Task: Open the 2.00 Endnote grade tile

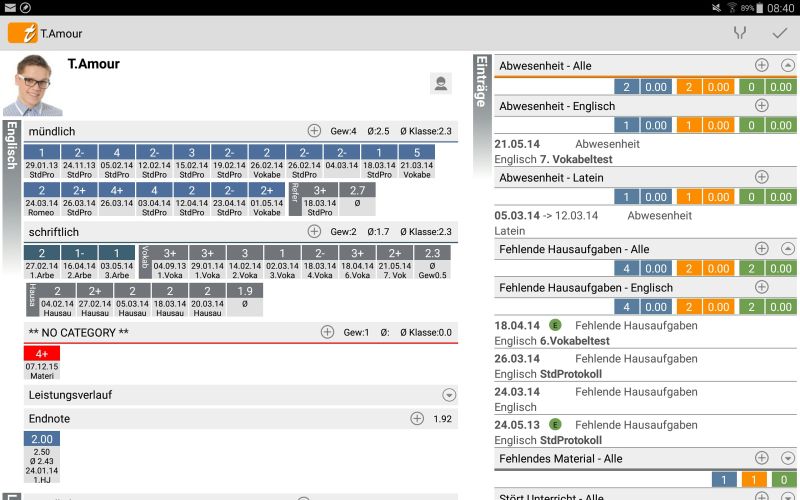Action: point(42,456)
